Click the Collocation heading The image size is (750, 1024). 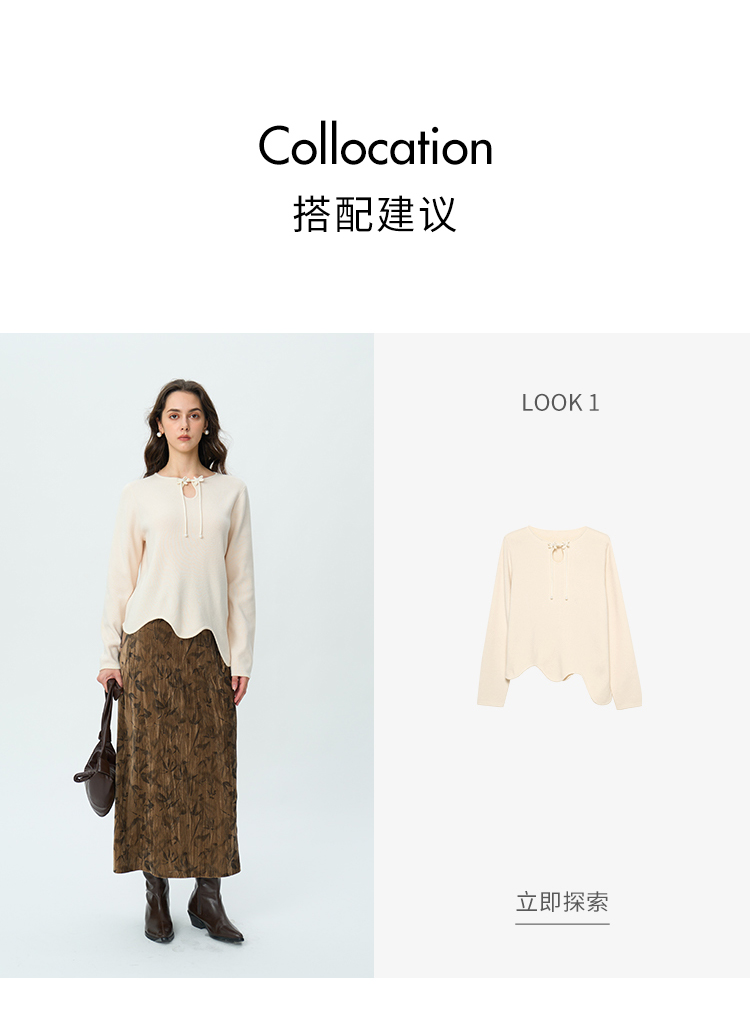375,146
